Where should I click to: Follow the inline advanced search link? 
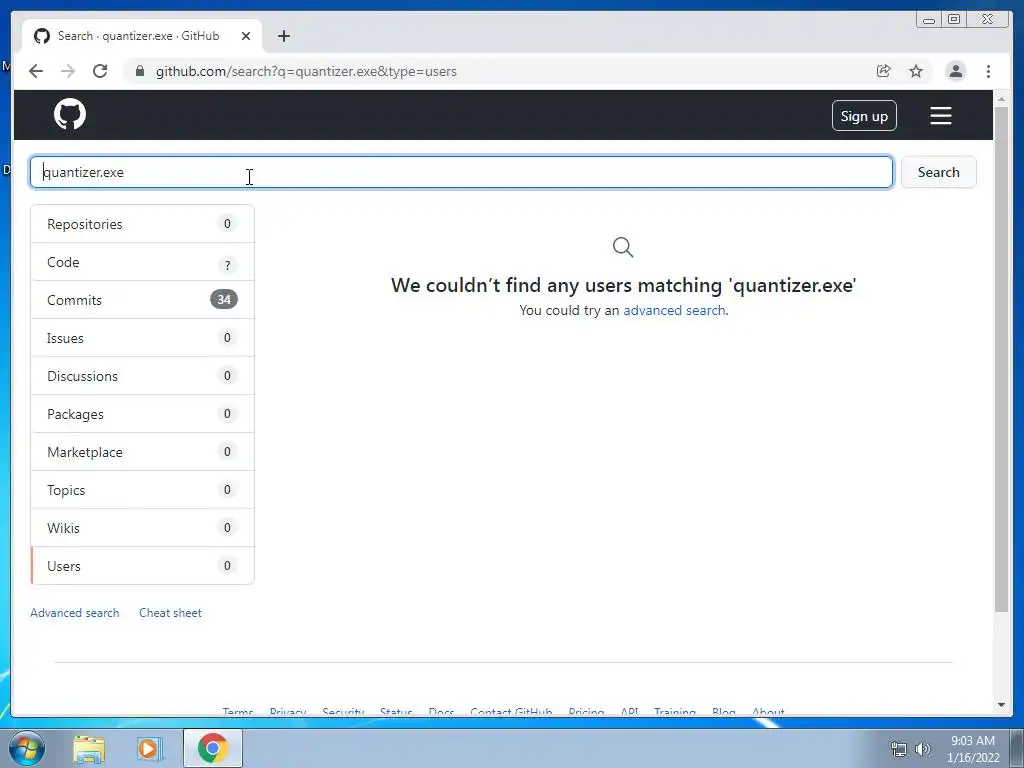tap(675, 310)
